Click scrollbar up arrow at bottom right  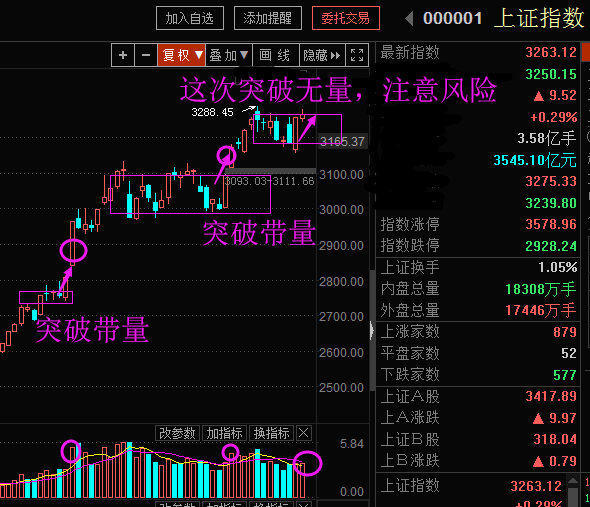(x=573, y=481)
